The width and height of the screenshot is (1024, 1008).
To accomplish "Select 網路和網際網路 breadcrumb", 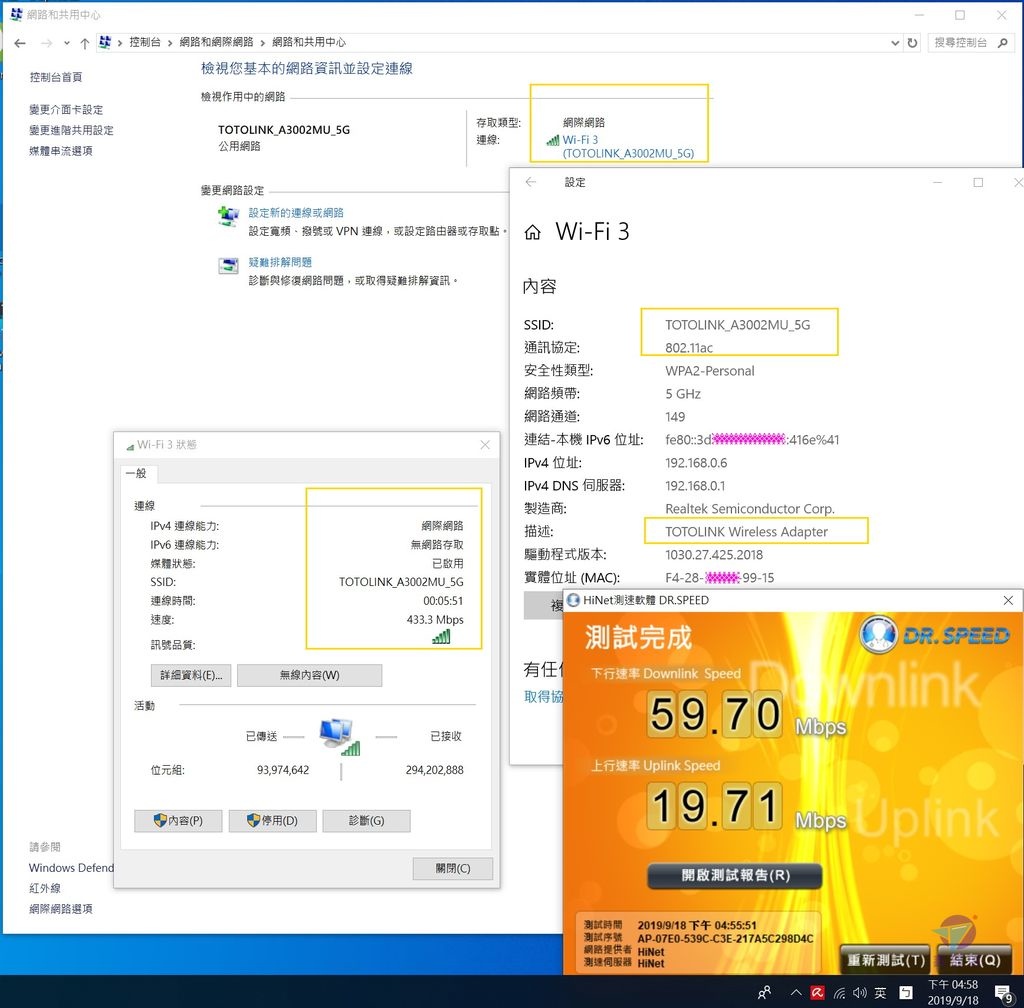I will tap(216, 42).
